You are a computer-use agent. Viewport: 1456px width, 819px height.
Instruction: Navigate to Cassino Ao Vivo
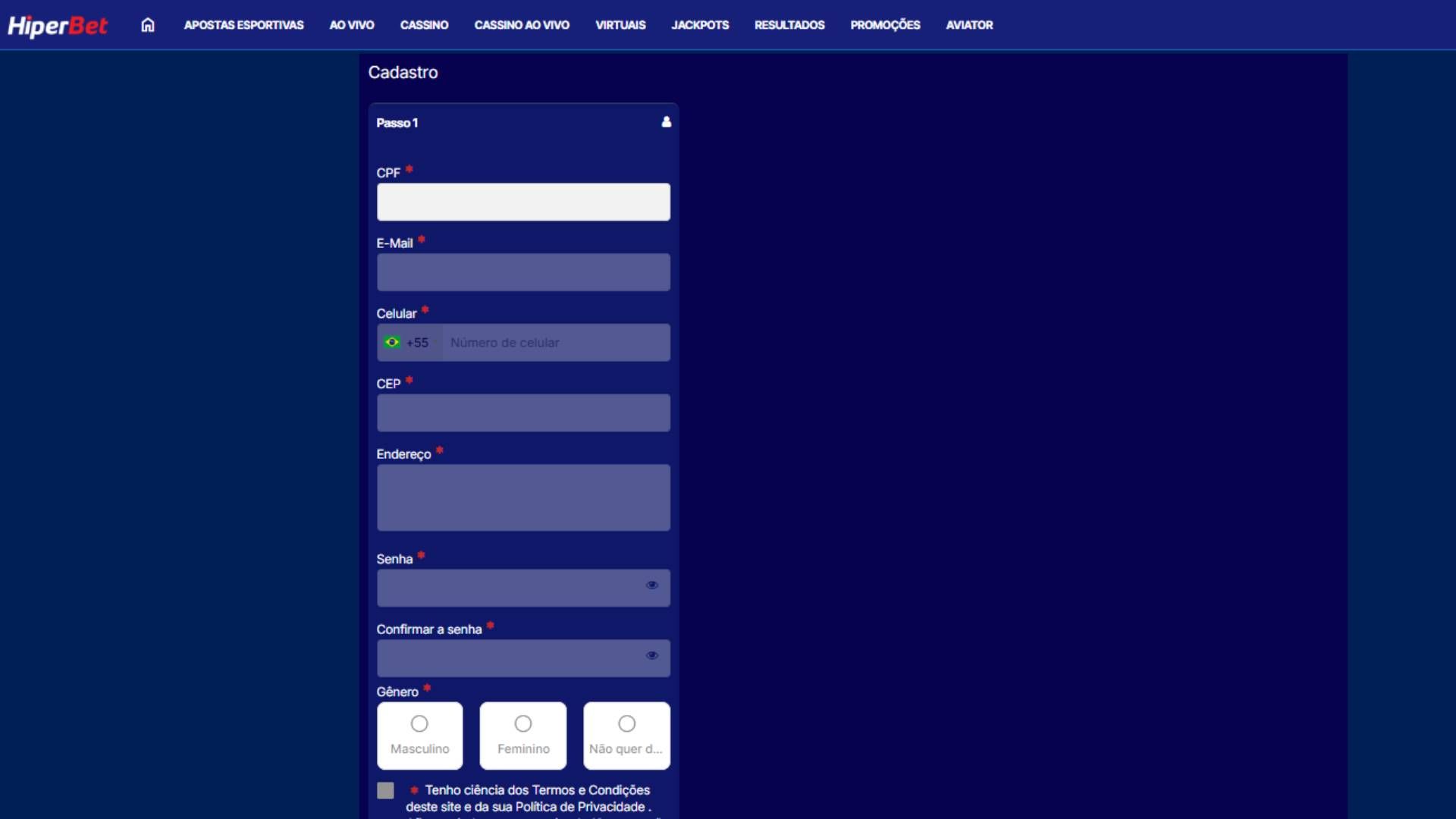522,25
